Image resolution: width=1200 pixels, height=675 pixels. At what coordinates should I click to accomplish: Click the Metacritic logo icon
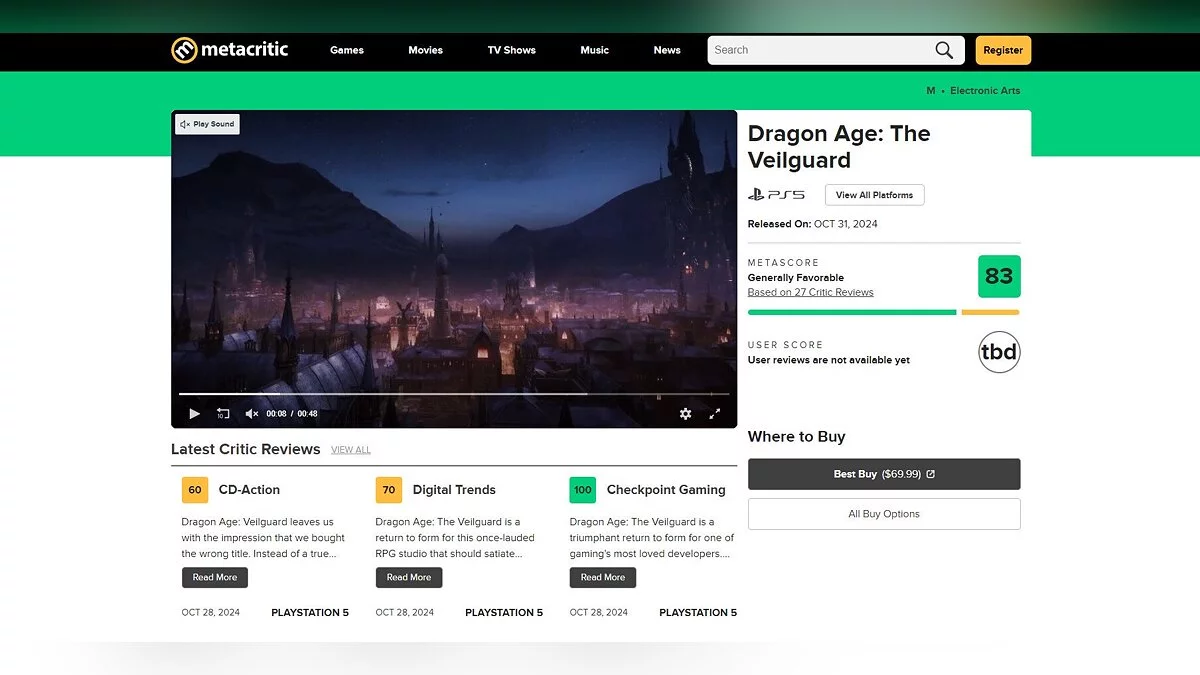pos(184,50)
